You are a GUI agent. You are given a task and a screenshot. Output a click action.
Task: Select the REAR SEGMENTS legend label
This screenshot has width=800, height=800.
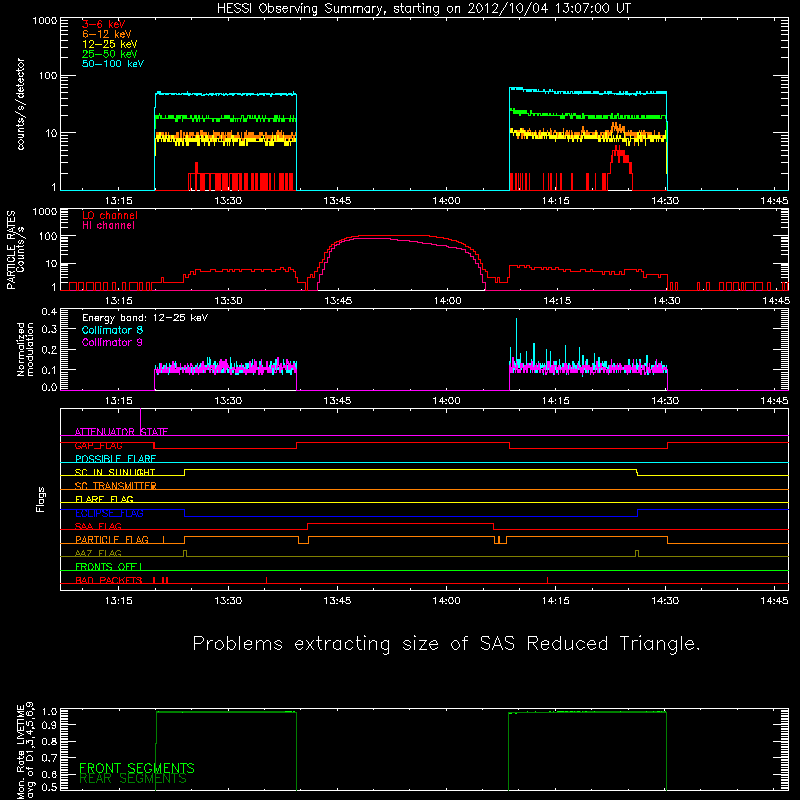133,779
